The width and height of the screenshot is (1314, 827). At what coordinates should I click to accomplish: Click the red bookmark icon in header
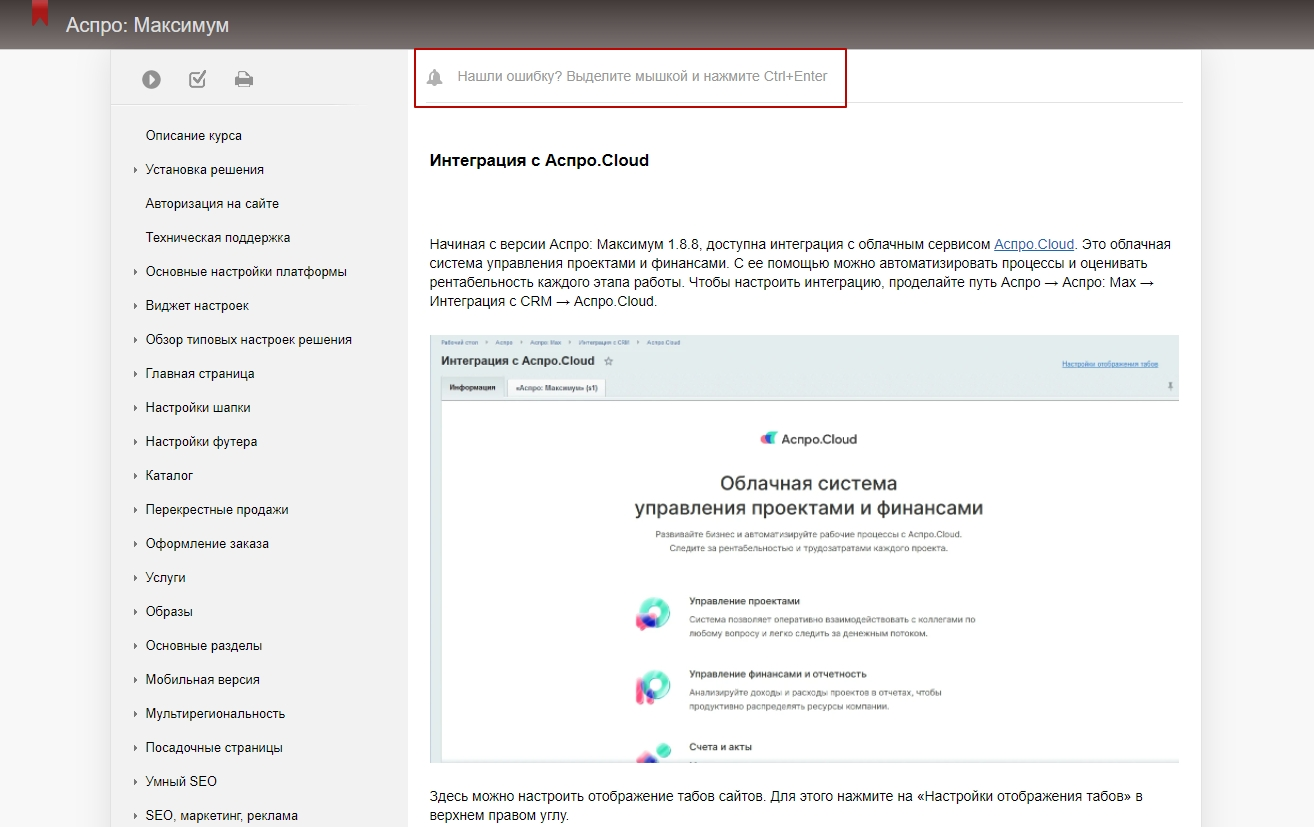click(40, 14)
